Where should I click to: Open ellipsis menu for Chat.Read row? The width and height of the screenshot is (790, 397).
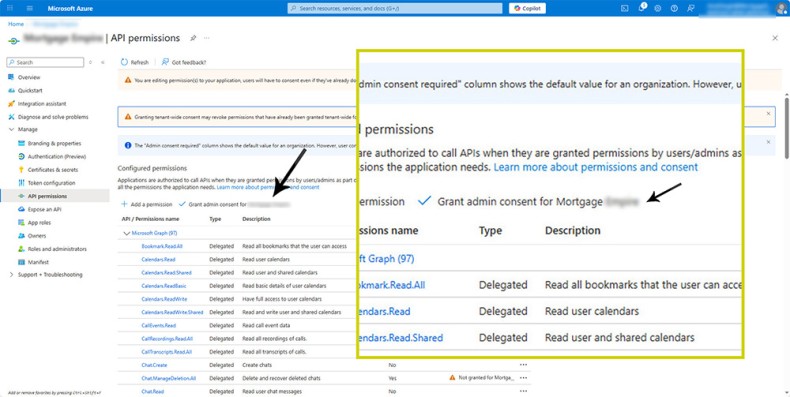click(523, 391)
